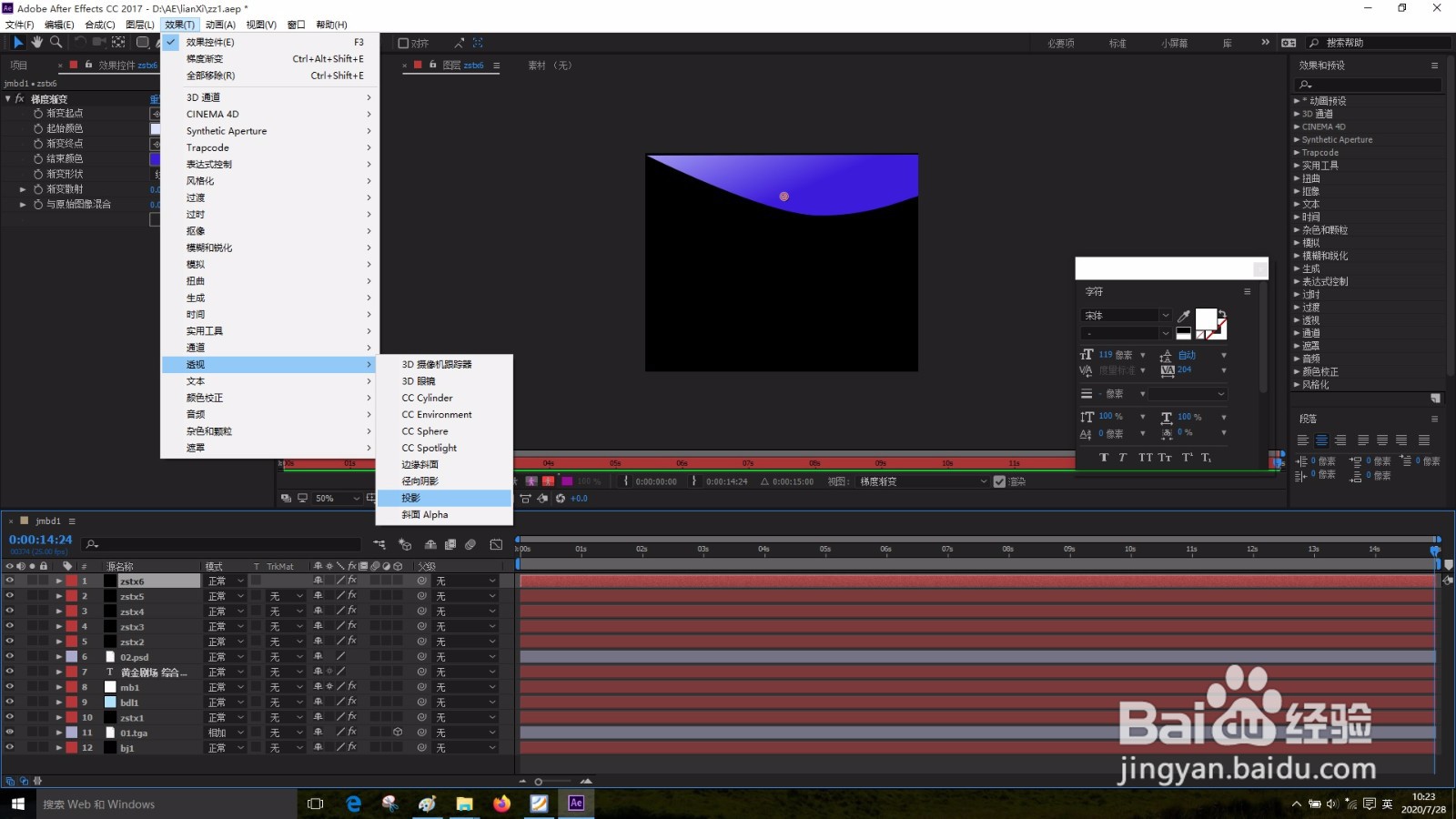Click white fill color swatch
The width and height of the screenshot is (1456, 819).
point(1206,319)
